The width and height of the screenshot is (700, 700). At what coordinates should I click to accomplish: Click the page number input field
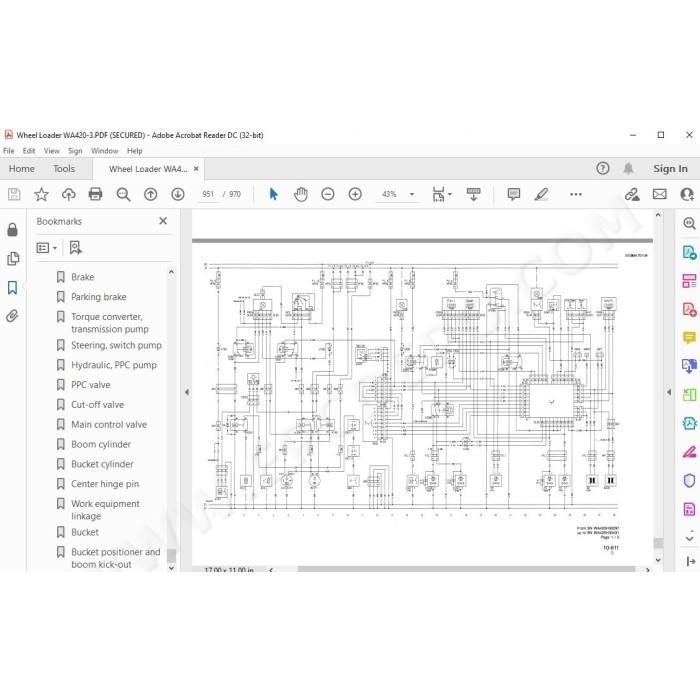pyautogui.click(x=208, y=194)
